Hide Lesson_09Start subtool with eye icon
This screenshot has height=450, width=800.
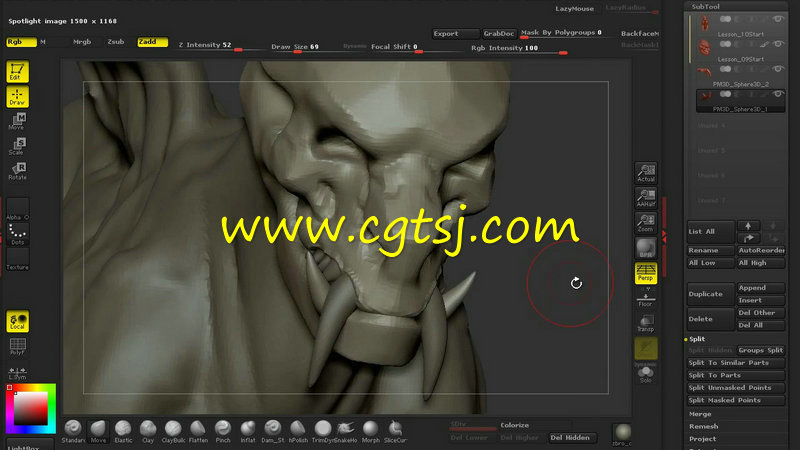pyautogui.click(x=778, y=44)
